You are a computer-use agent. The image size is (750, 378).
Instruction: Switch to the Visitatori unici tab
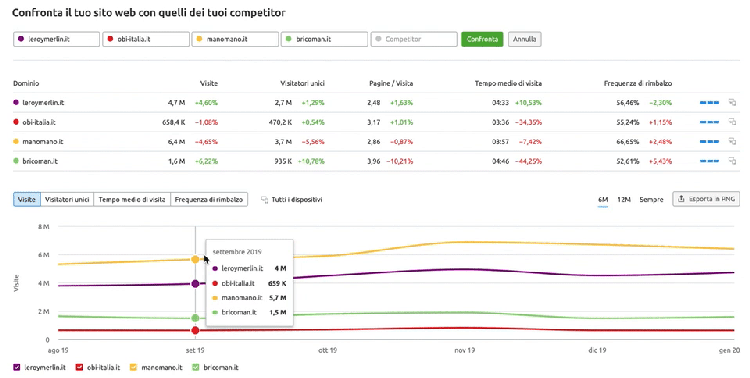[x=67, y=200]
